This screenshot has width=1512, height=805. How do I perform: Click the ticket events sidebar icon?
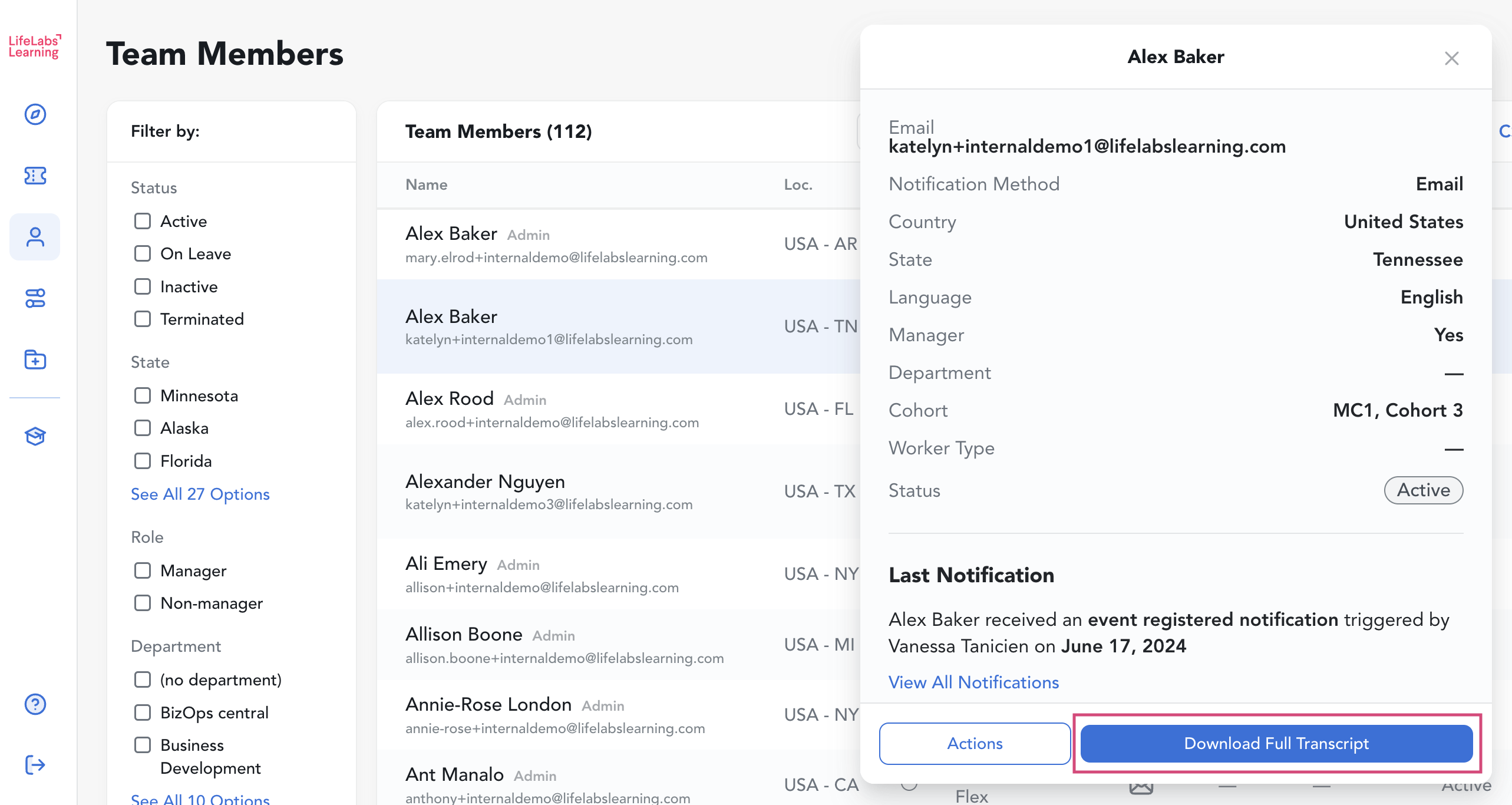(35, 176)
